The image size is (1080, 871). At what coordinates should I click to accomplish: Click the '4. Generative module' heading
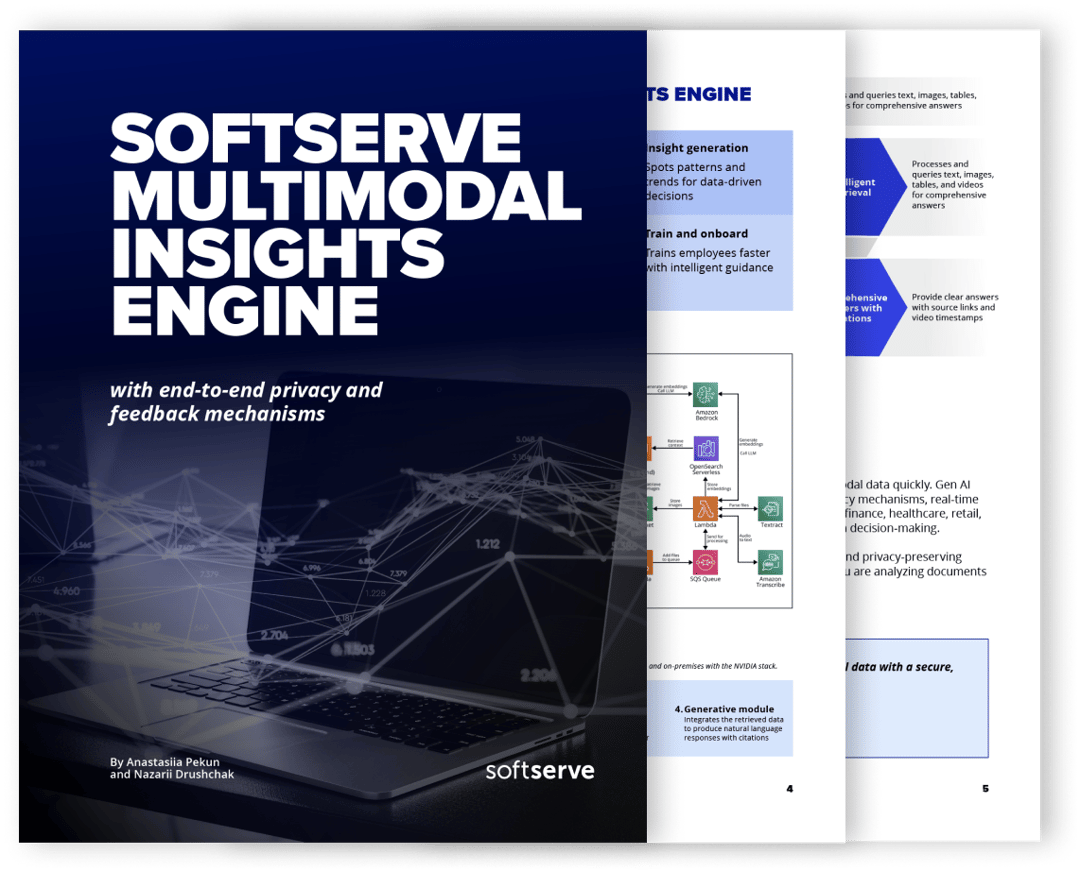[724, 709]
